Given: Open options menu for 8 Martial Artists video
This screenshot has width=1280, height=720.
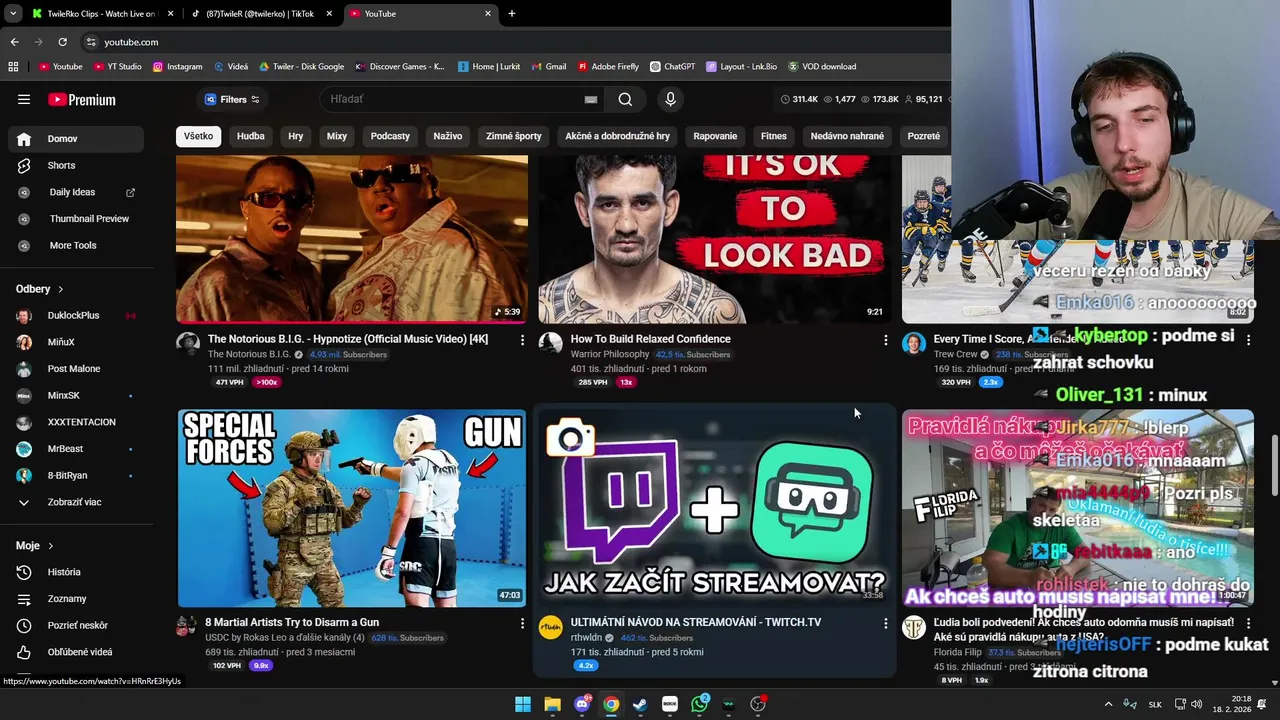Looking at the screenshot, I should (522, 623).
